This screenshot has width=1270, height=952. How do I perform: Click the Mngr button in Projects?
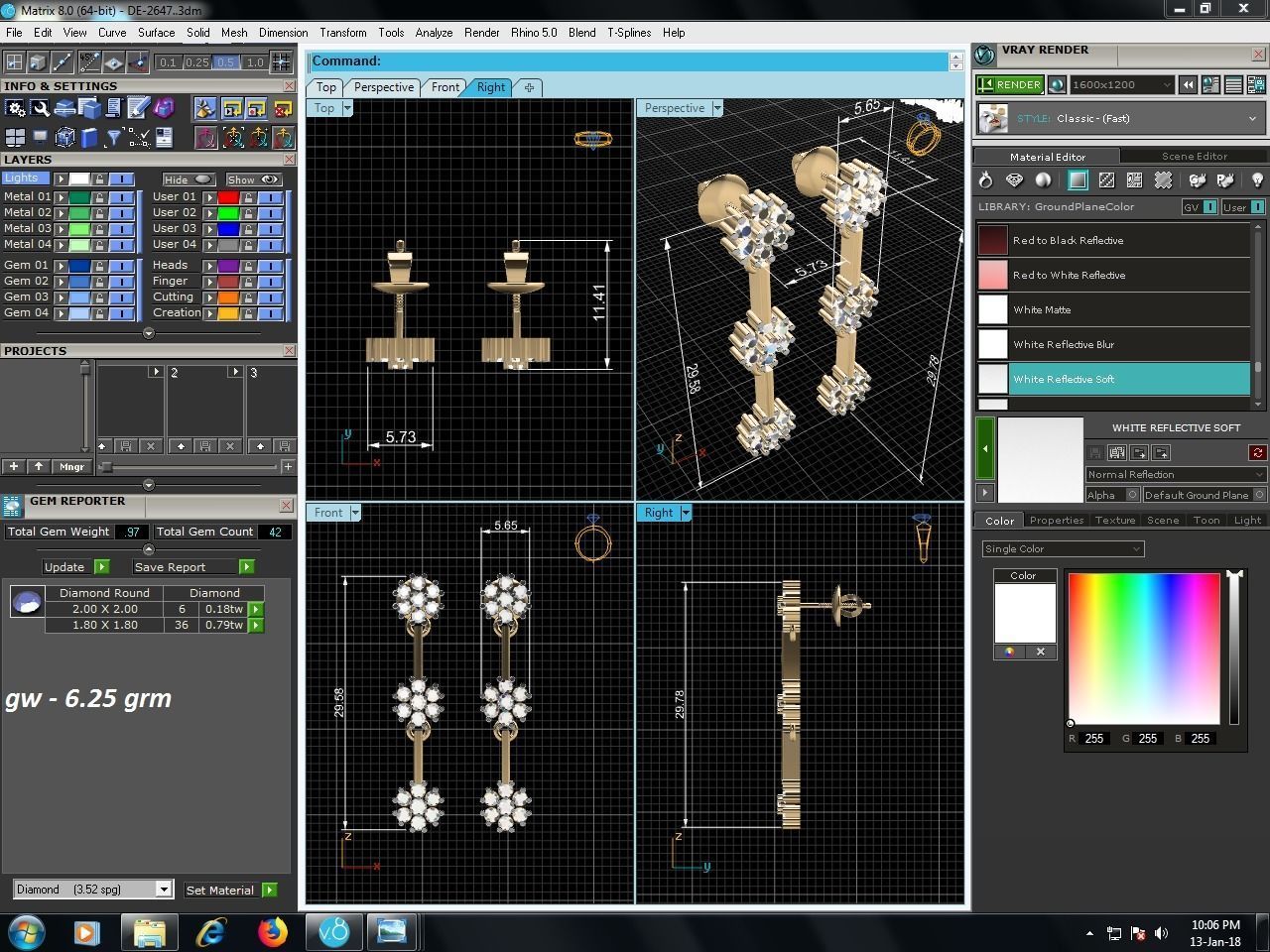(x=71, y=466)
